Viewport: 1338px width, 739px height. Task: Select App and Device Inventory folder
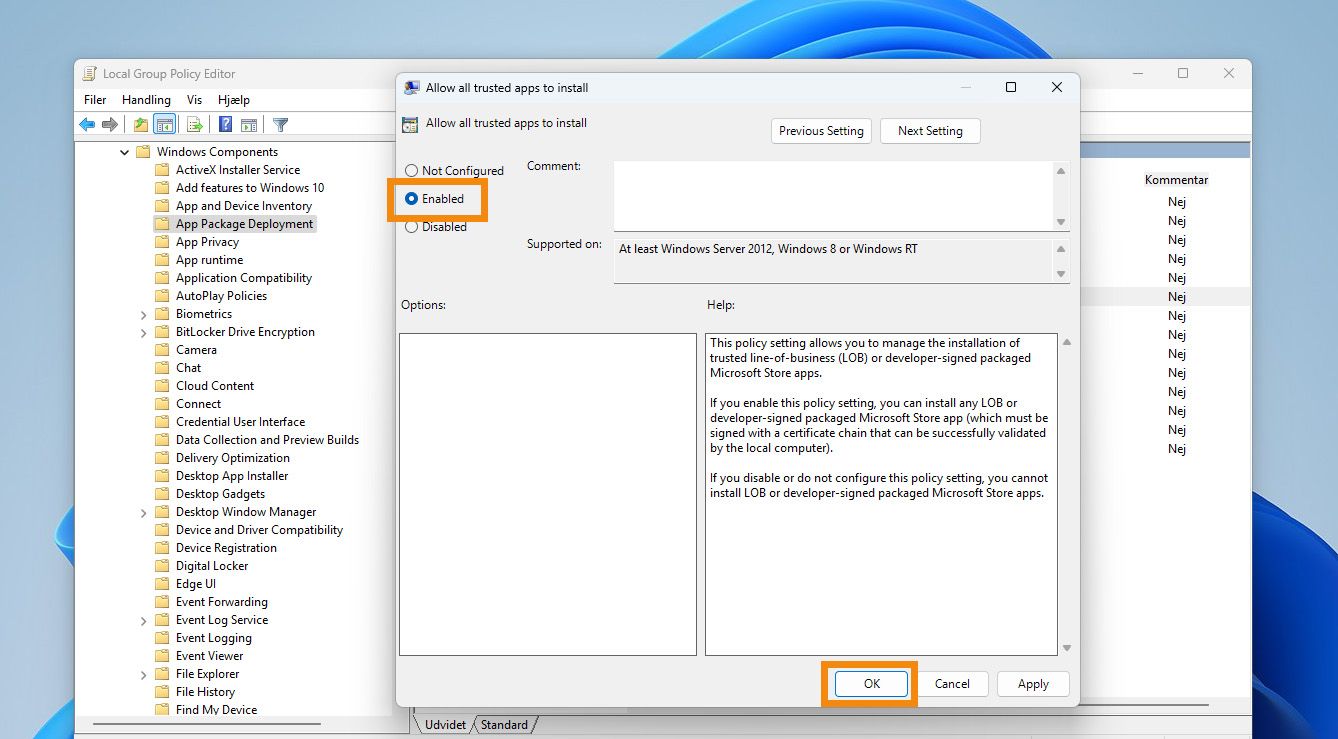(244, 206)
